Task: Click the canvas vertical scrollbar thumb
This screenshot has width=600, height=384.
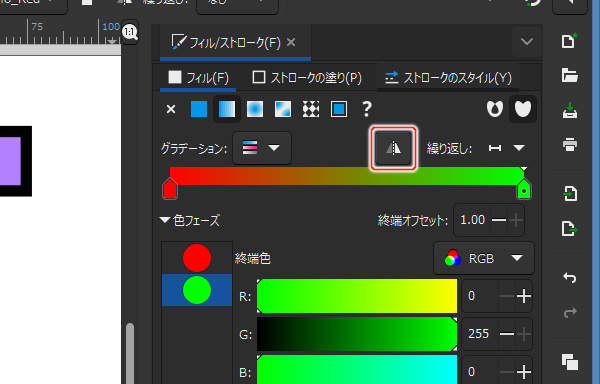Action: pyautogui.click(x=130, y=353)
